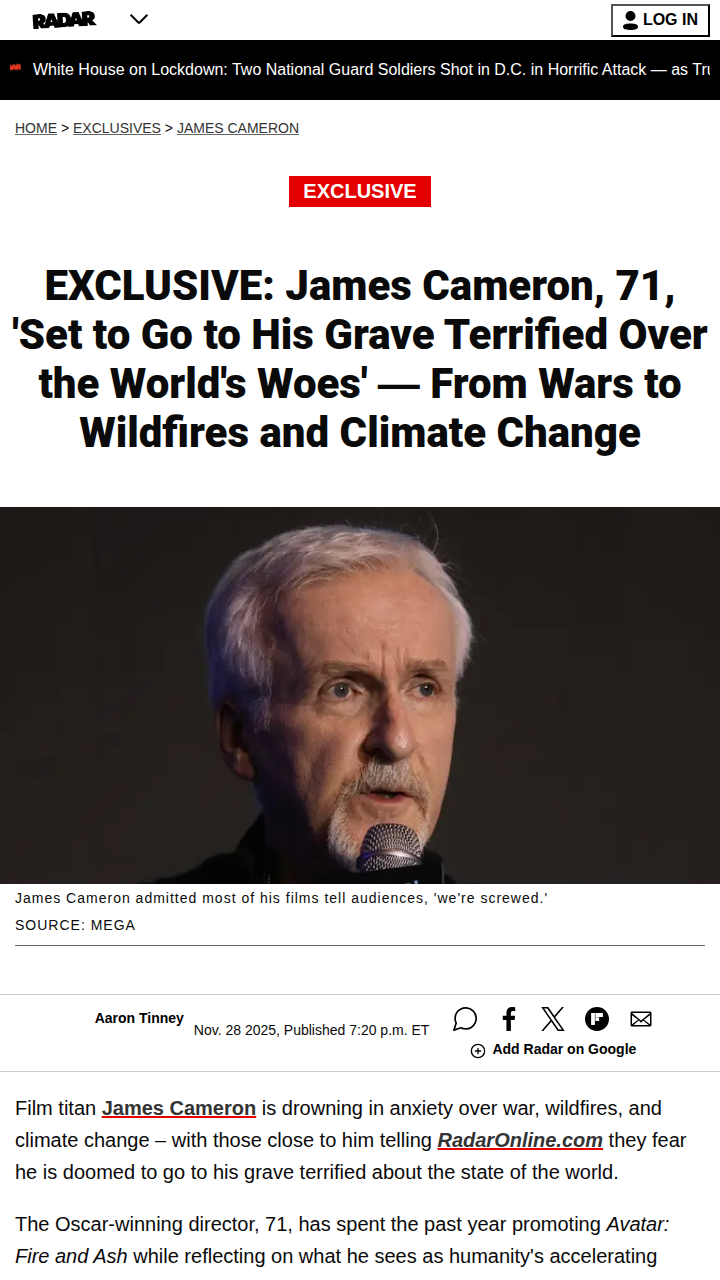Share article on X icon

[553, 1019]
